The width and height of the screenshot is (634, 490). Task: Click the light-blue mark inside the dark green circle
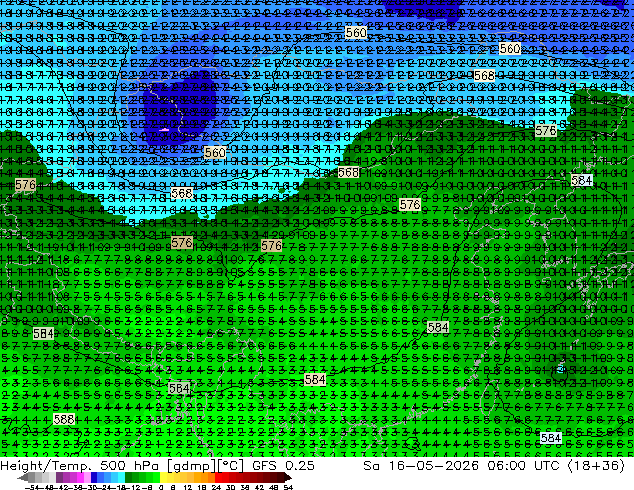coord(561,369)
